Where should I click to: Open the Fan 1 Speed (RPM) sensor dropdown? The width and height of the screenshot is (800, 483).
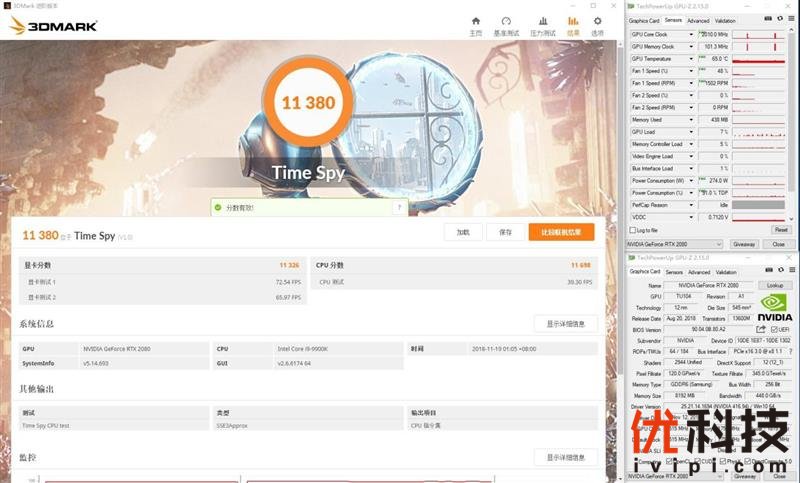[691, 83]
